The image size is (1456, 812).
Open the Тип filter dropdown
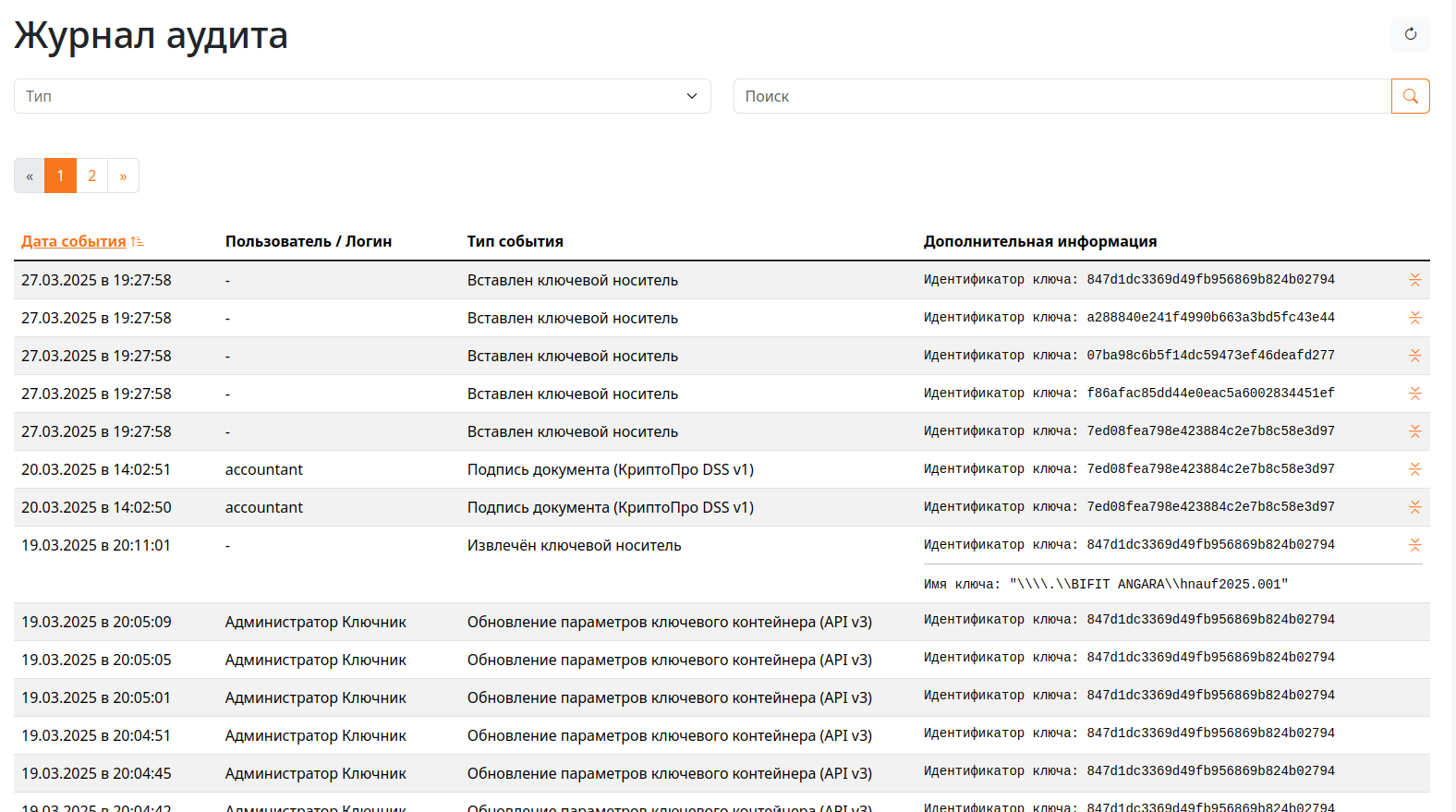tap(362, 96)
